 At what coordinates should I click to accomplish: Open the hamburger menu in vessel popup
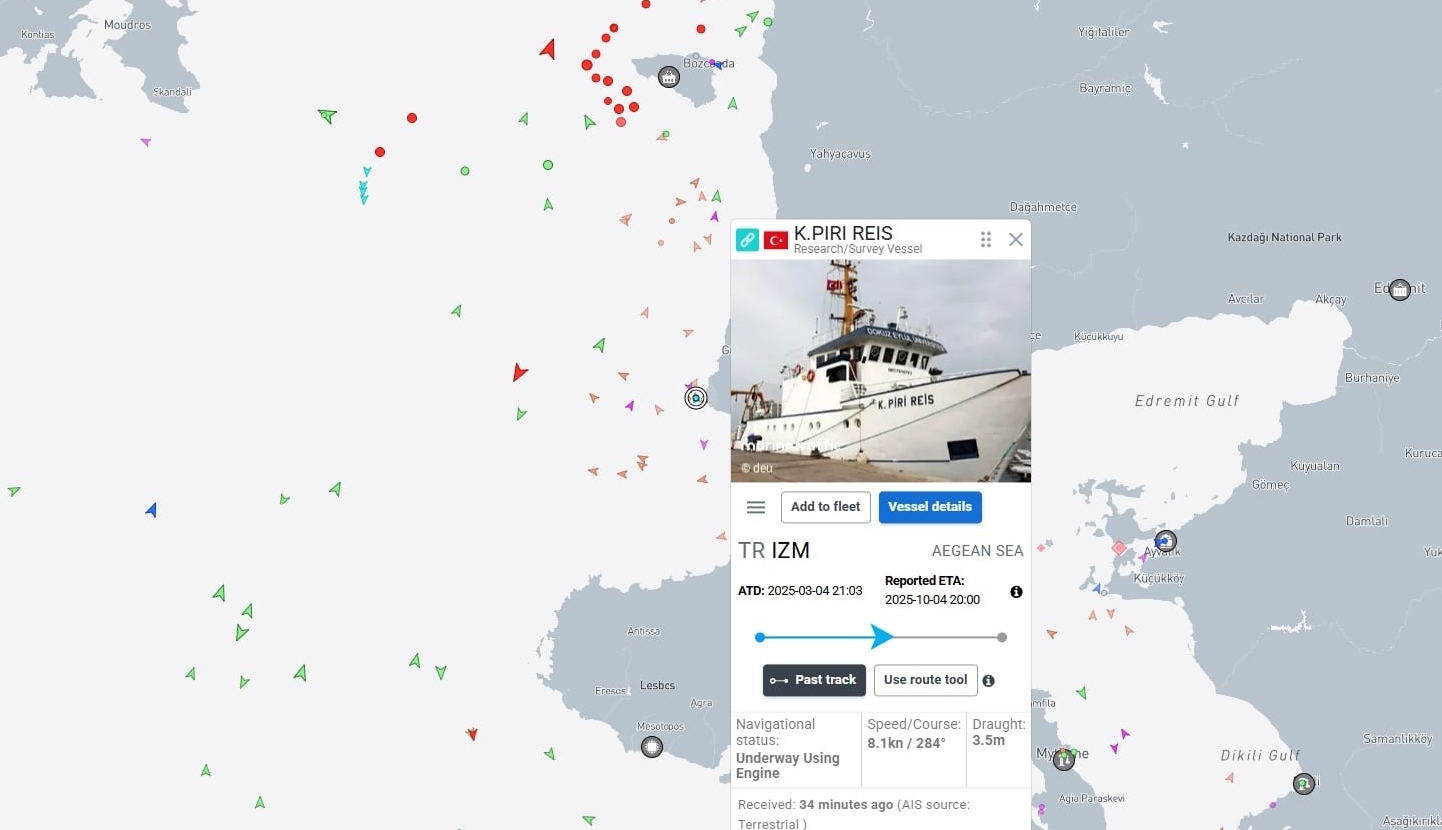tap(756, 507)
